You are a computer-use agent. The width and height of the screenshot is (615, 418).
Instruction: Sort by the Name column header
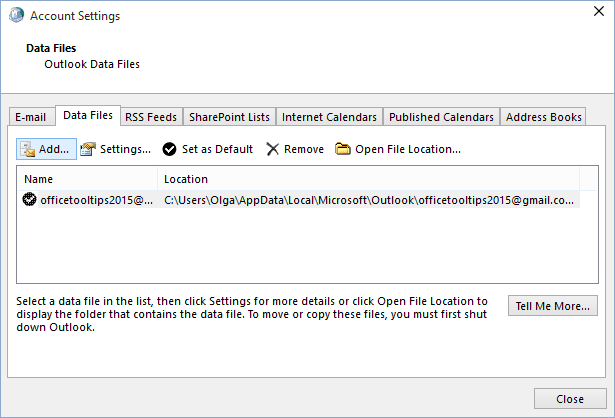[87, 179]
